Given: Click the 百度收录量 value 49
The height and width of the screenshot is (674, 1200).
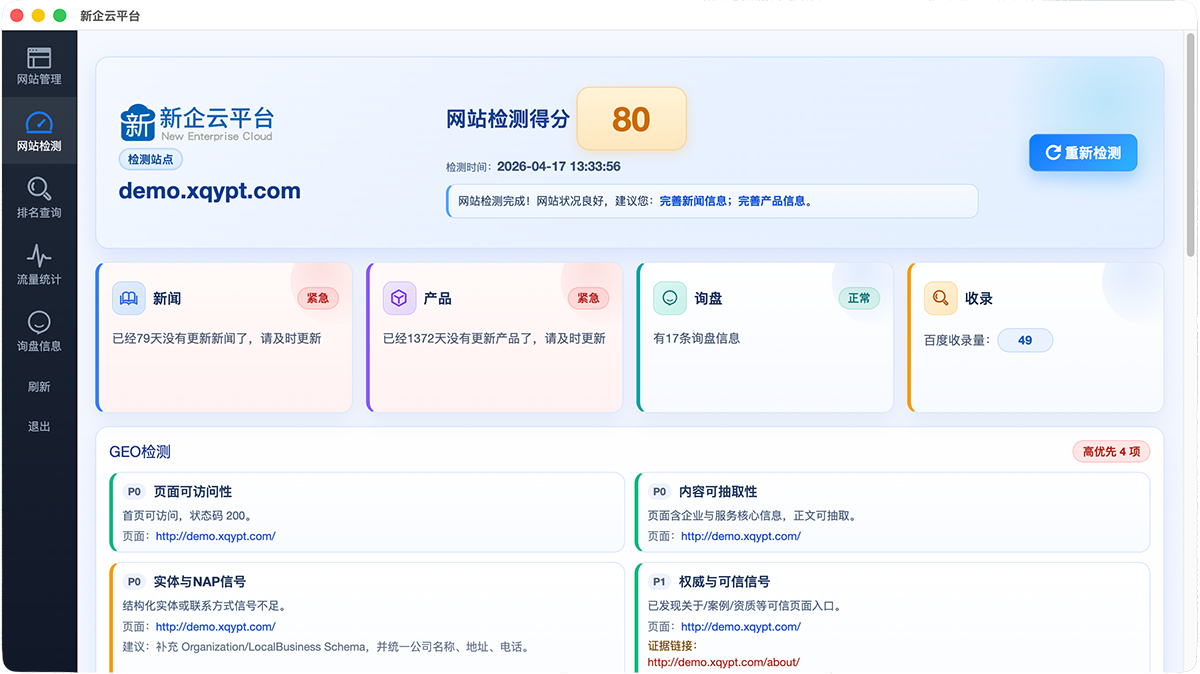Looking at the screenshot, I should tap(1025, 340).
